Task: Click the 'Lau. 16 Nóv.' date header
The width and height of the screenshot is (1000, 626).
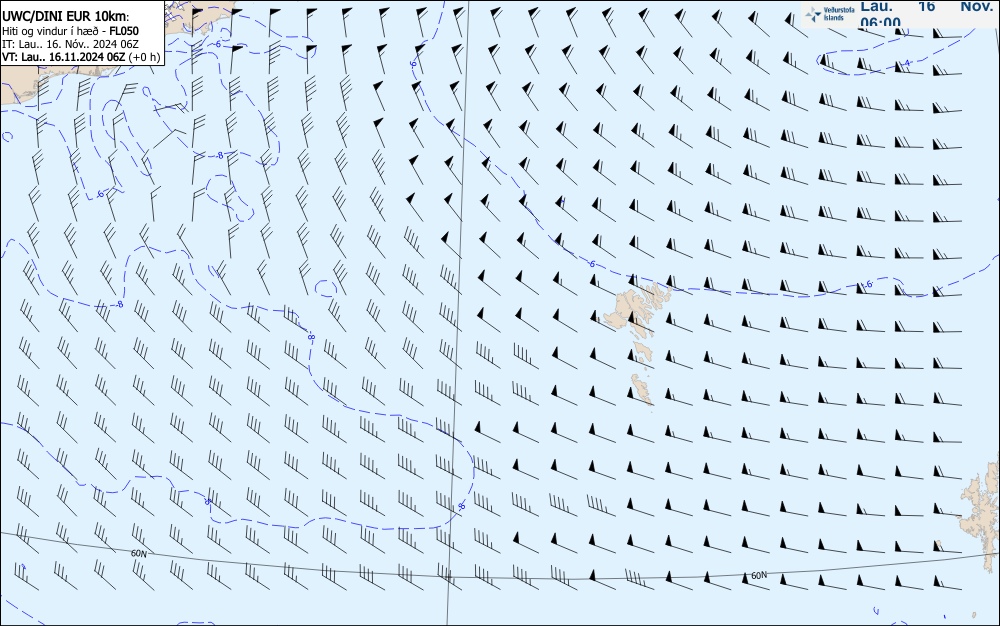Action: coord(927,6)
